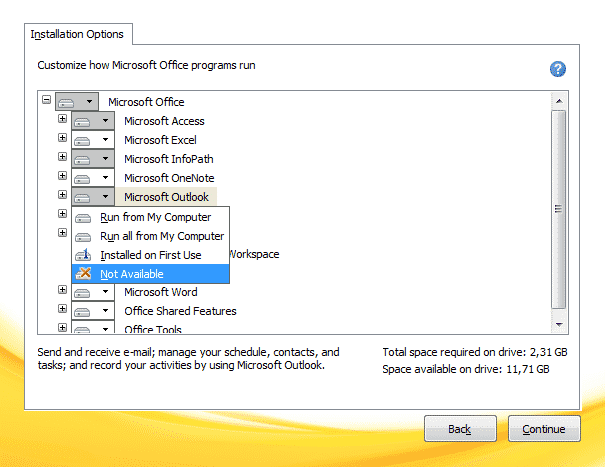Select the Office Shared Features label
Viewport: 605px width, 467px height.
[x=180, y=311]
